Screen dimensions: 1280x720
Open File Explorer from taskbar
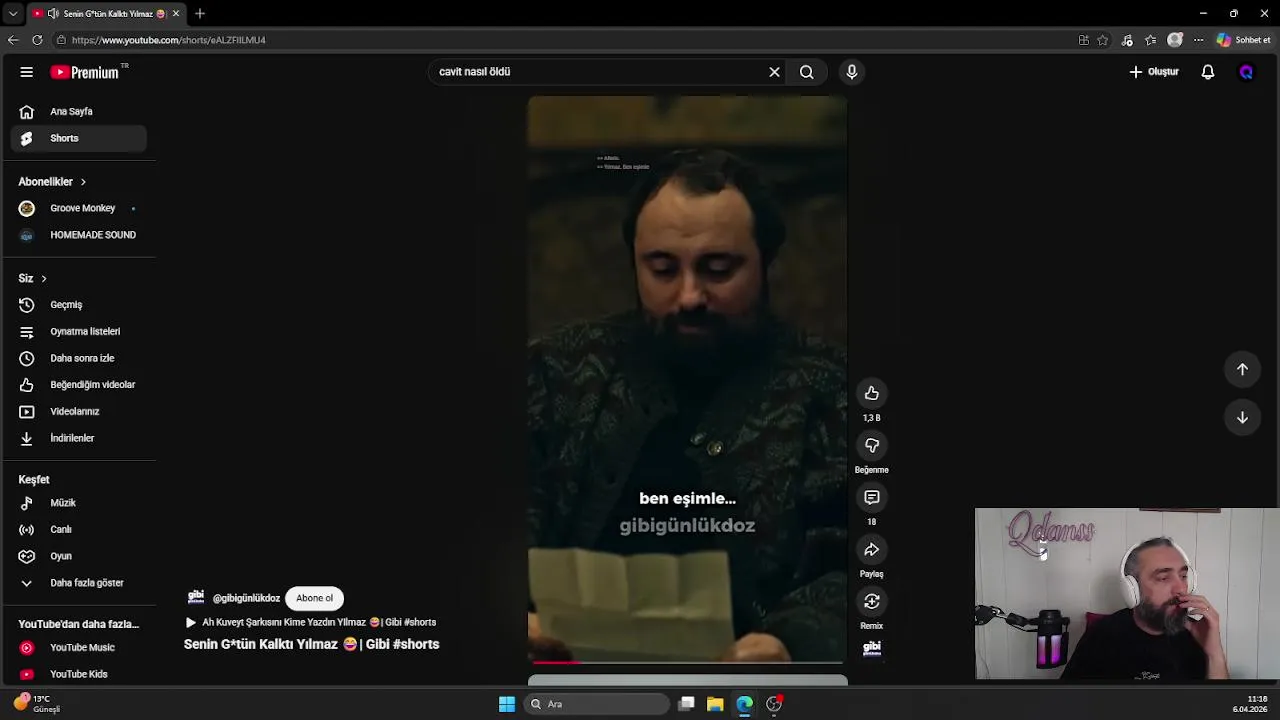coord(715,704)
